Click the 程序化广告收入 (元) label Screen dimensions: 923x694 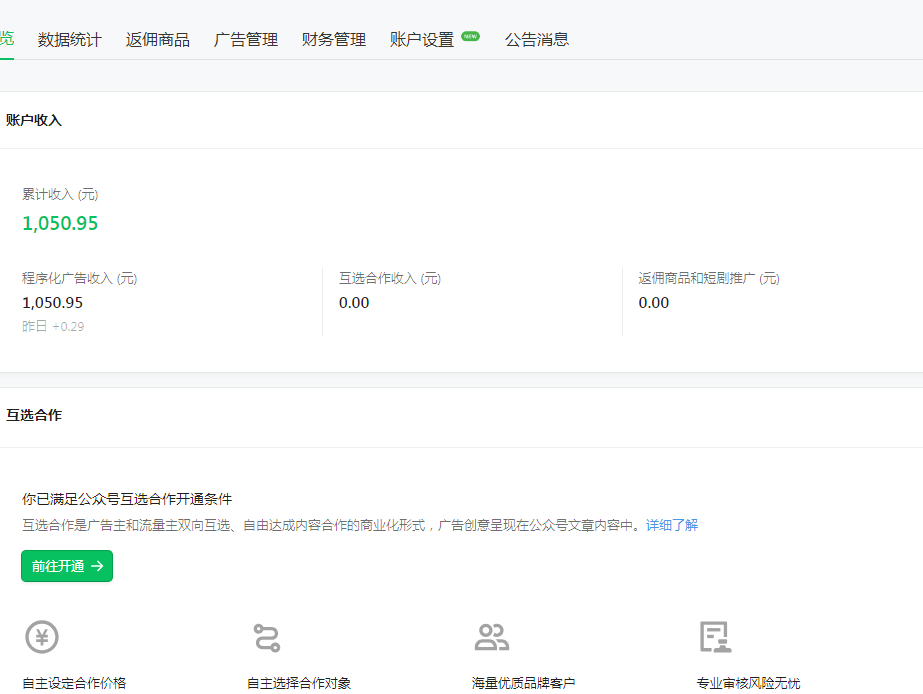click(x=80, y=279)
